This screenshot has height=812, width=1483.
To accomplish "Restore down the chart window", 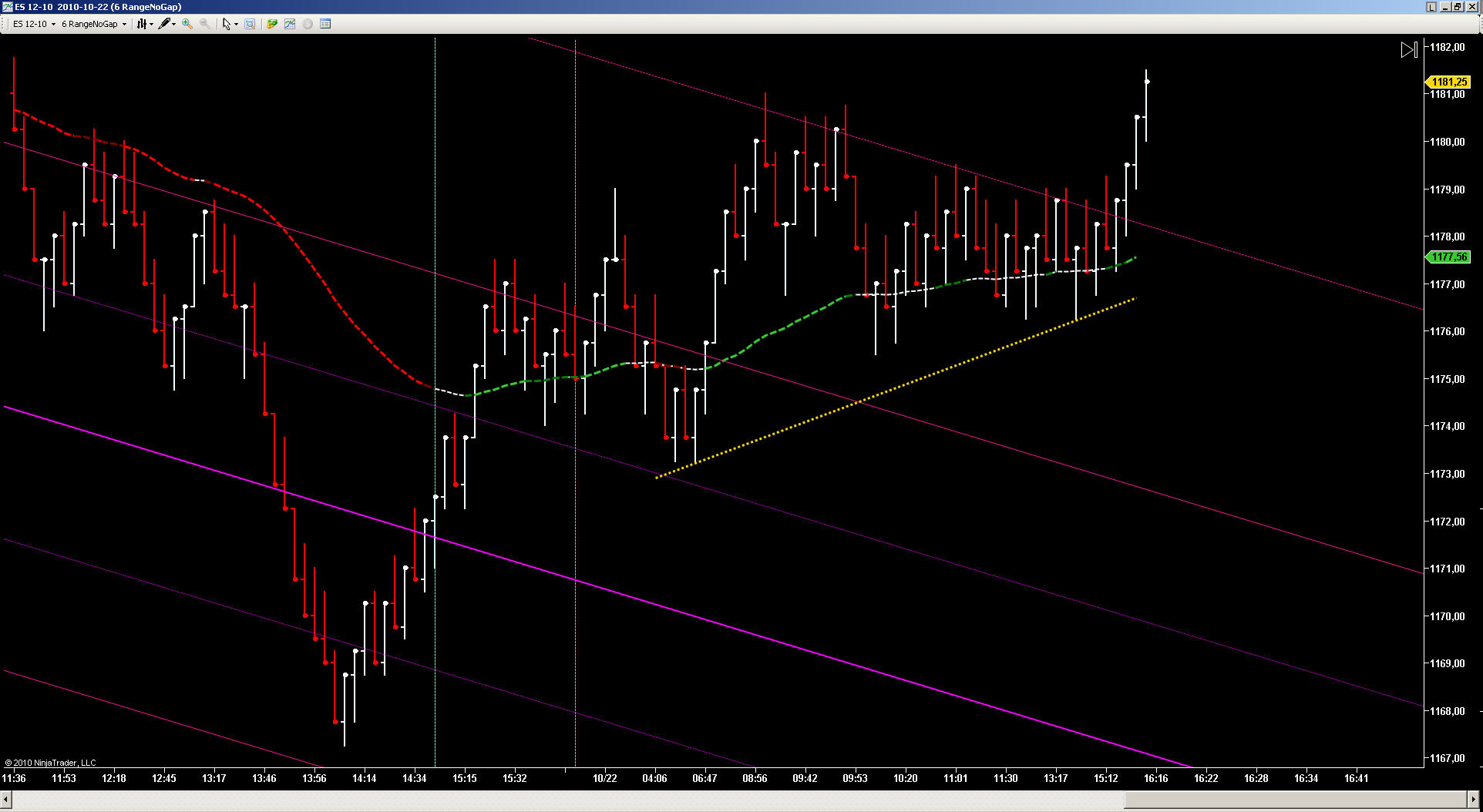I will 1458,7.
